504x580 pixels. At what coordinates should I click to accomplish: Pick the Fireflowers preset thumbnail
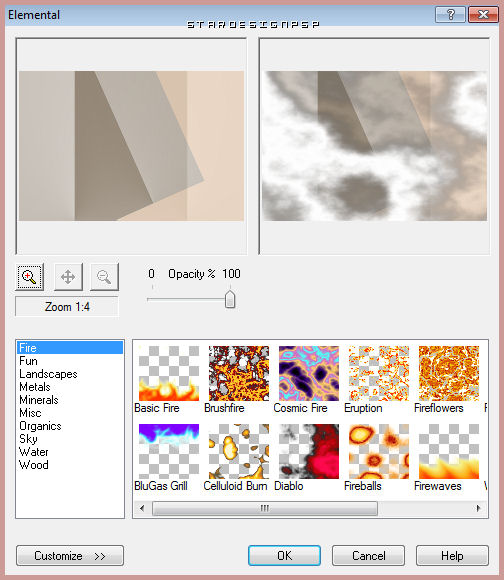[449, 373]
